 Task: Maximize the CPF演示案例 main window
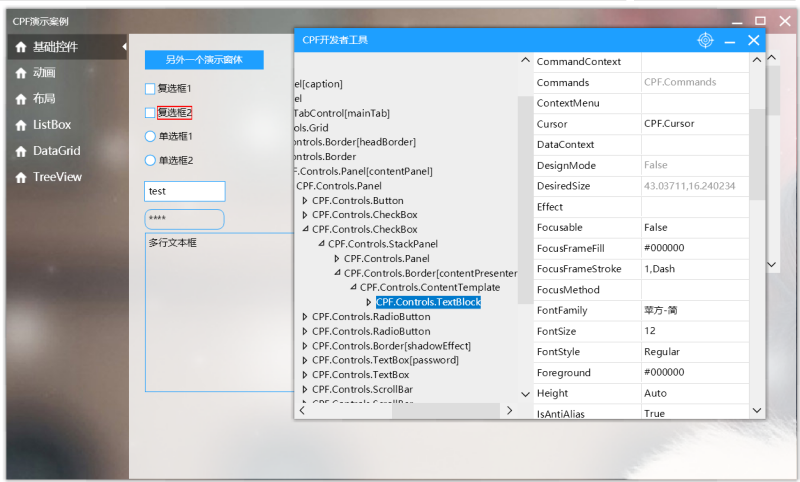tap(760, 21)
